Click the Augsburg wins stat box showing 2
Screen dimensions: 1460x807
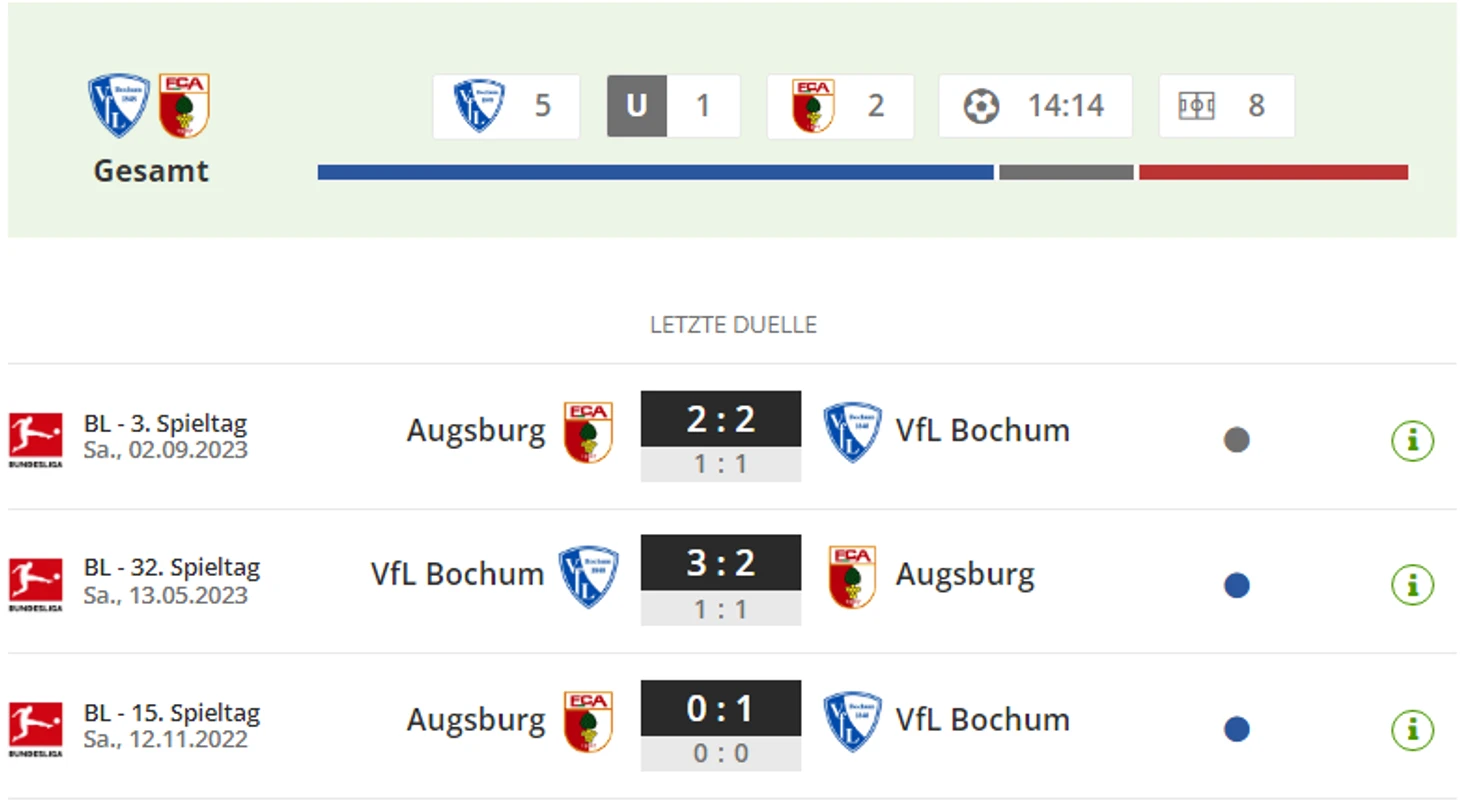(840, 106)
